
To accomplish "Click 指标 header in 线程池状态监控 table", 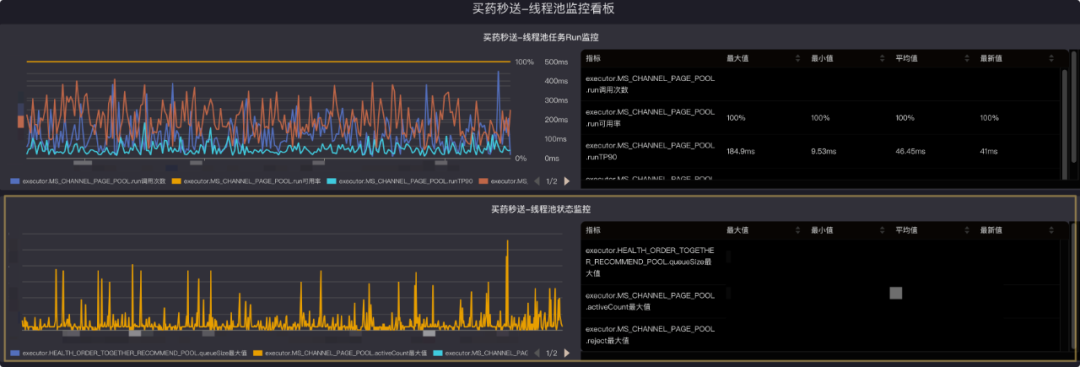I will (x=594, y=230).
